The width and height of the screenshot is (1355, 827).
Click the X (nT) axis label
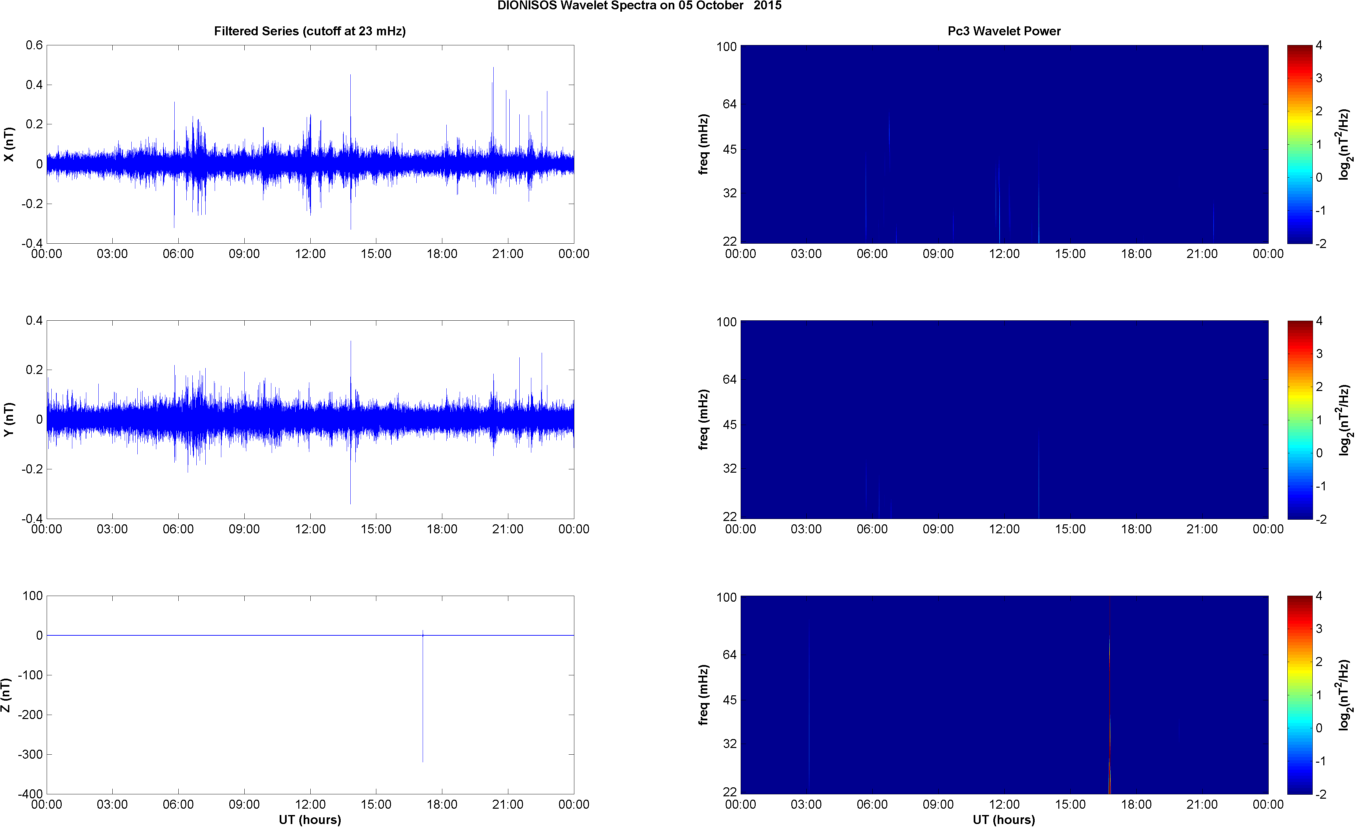click(x=9, y=144)
